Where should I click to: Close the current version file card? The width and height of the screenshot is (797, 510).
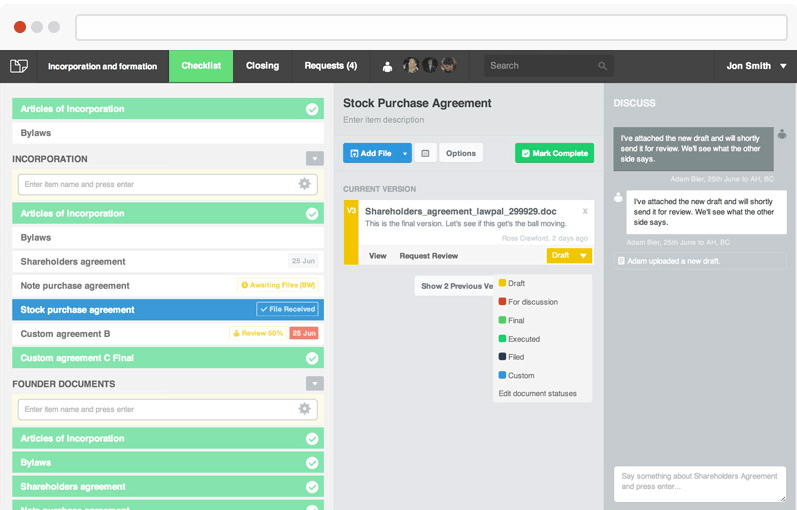coord(585,211)
